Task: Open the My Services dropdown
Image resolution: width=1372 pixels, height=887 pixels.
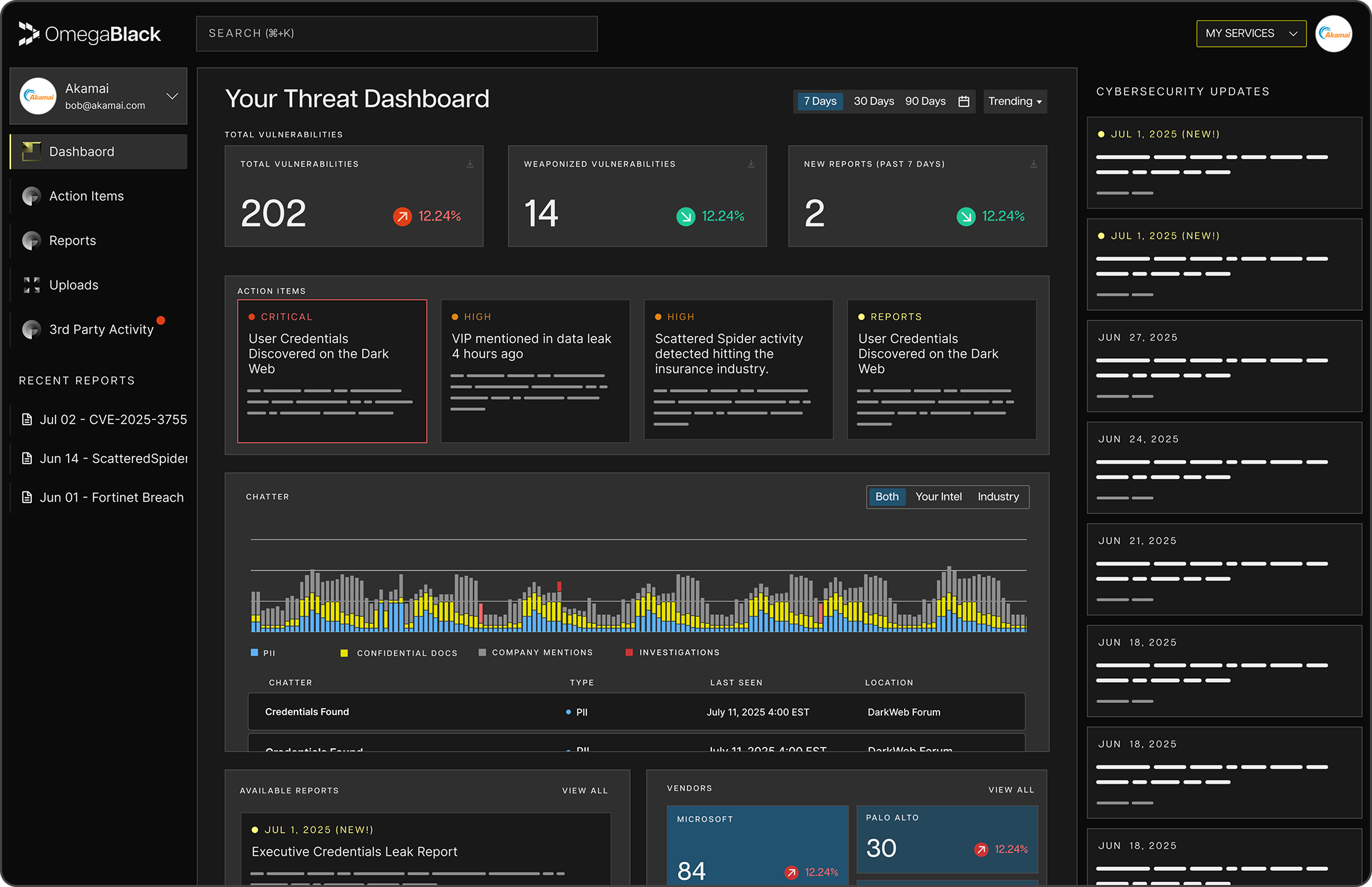Action: [1251, 33]
